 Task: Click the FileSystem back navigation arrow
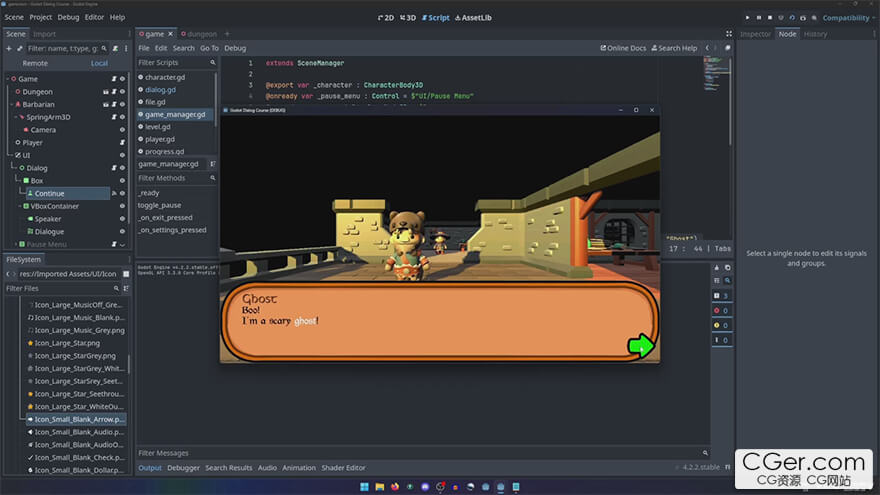click(x=8, y=274)
